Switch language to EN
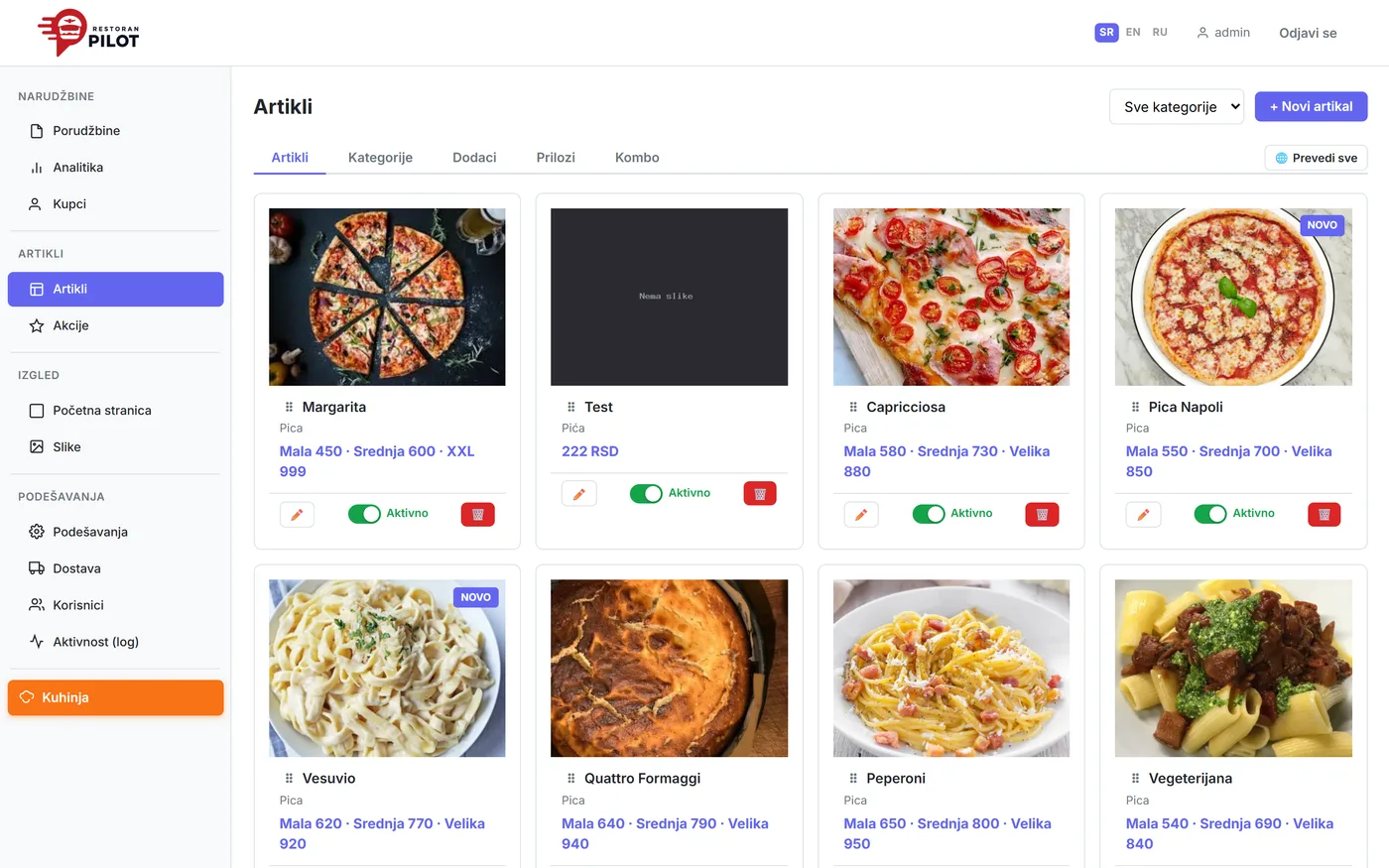 coord(1133,33)
